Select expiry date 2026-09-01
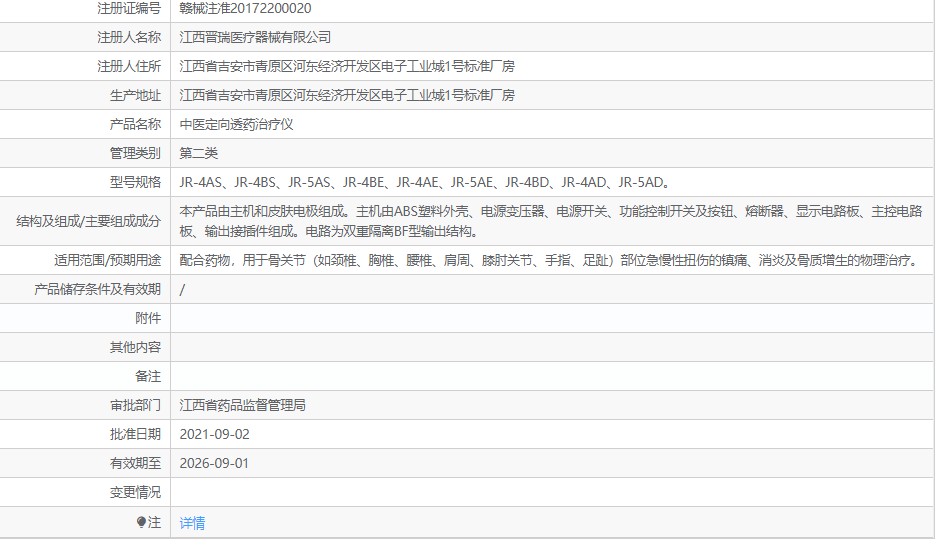The image size is (939, 547). click(x=214, y=463)
